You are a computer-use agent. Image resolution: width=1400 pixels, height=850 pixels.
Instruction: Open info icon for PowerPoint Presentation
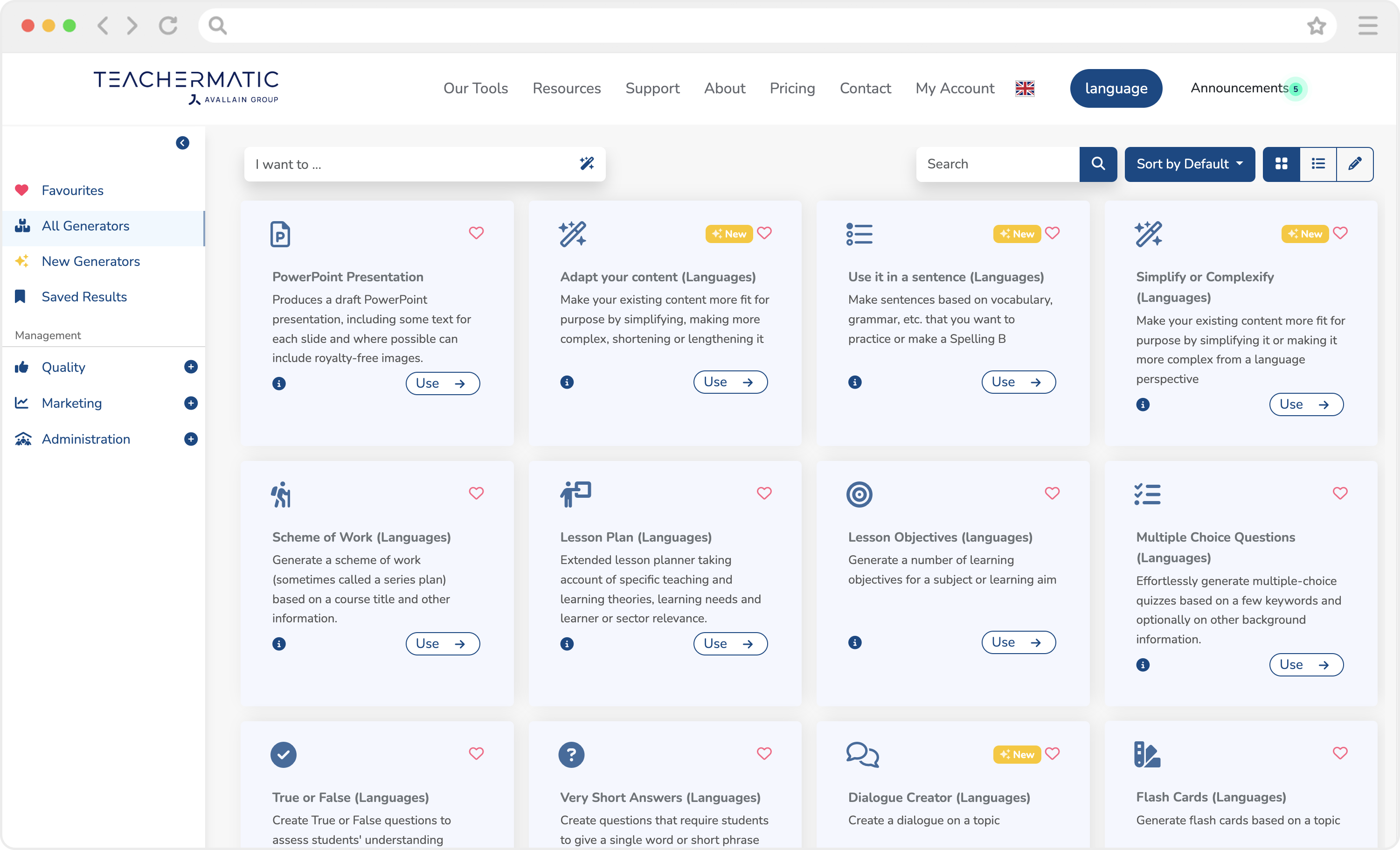point(279,383)
